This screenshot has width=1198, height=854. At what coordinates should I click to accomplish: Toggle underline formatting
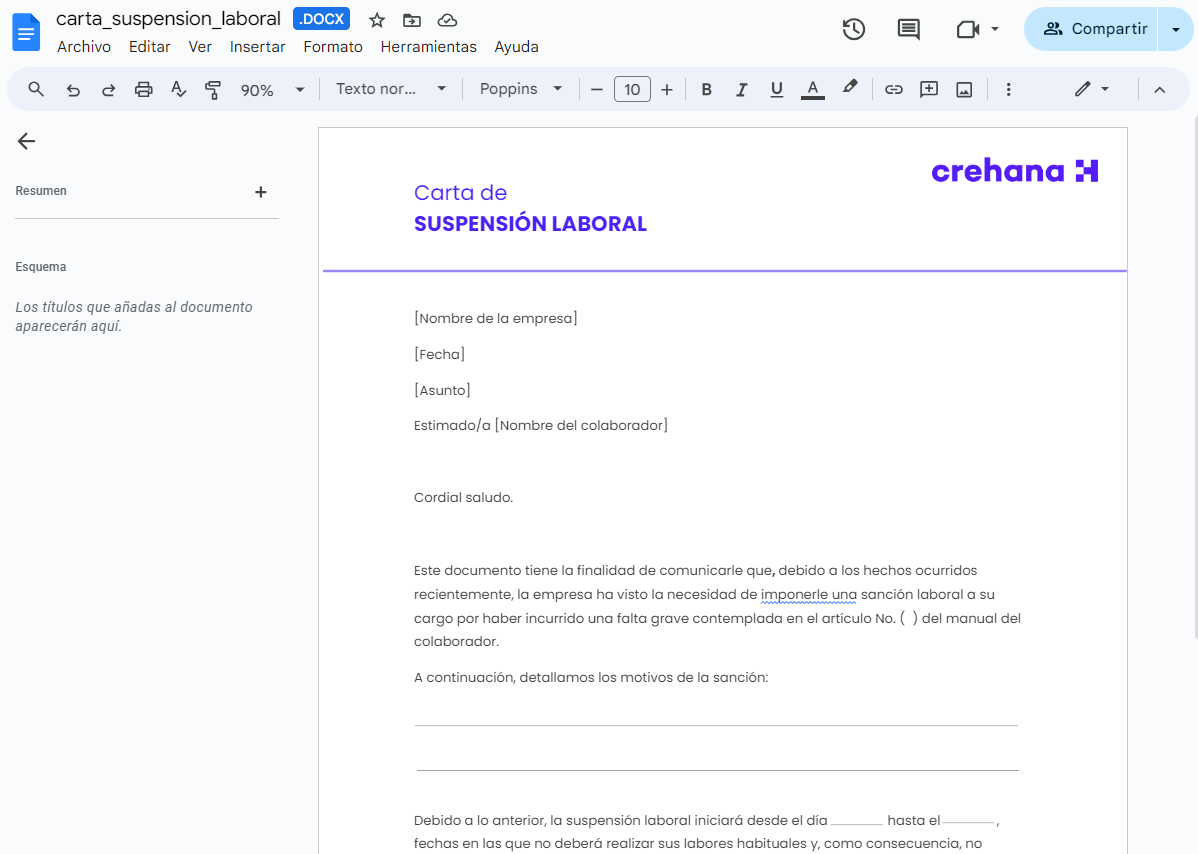point(776,89)
